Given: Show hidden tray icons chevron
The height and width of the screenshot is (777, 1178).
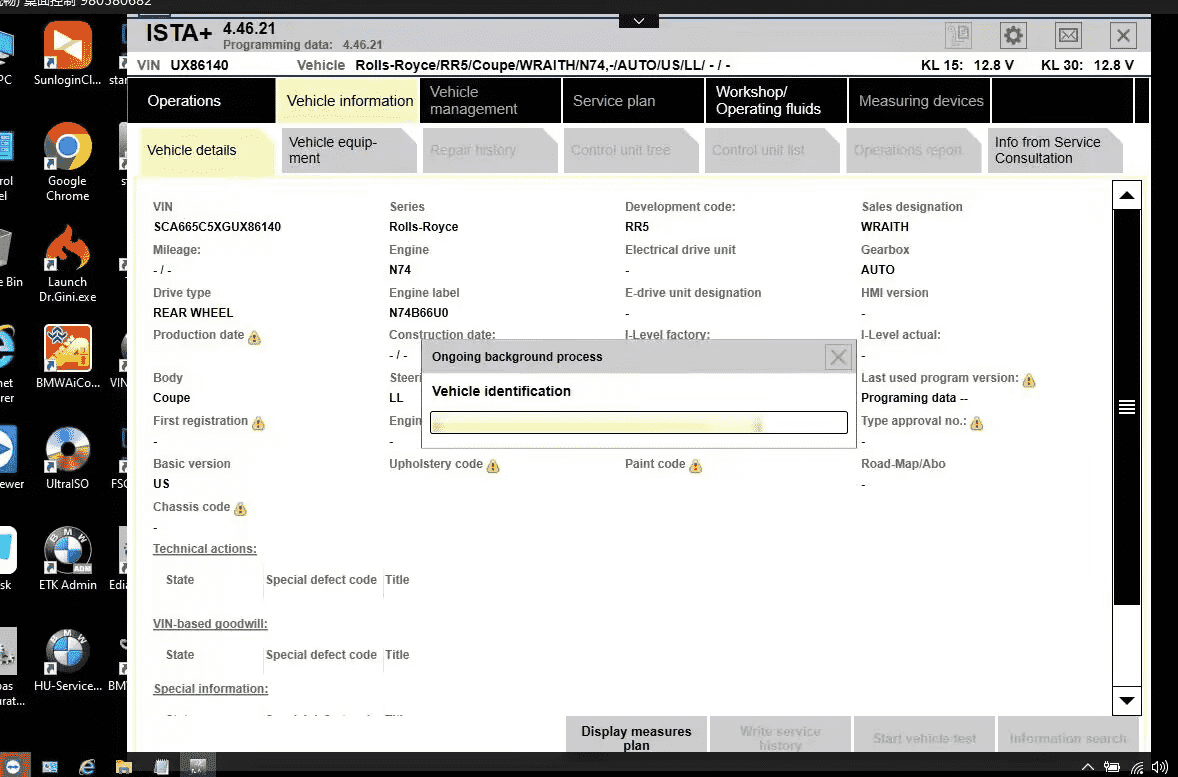Looking at the screenshot, I should coord(1087,767).
